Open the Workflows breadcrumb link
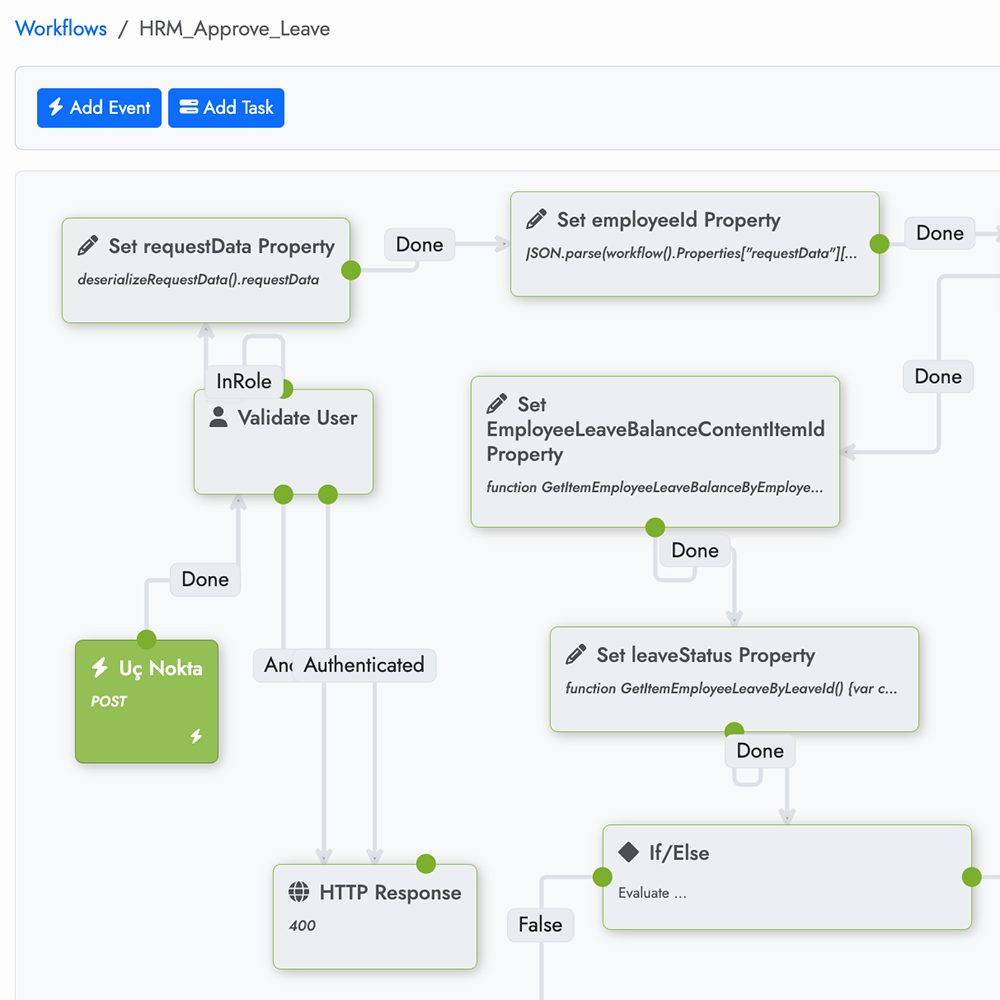Image resolution: width=1000 pixels, height=1000 pixels. (61, 28)
